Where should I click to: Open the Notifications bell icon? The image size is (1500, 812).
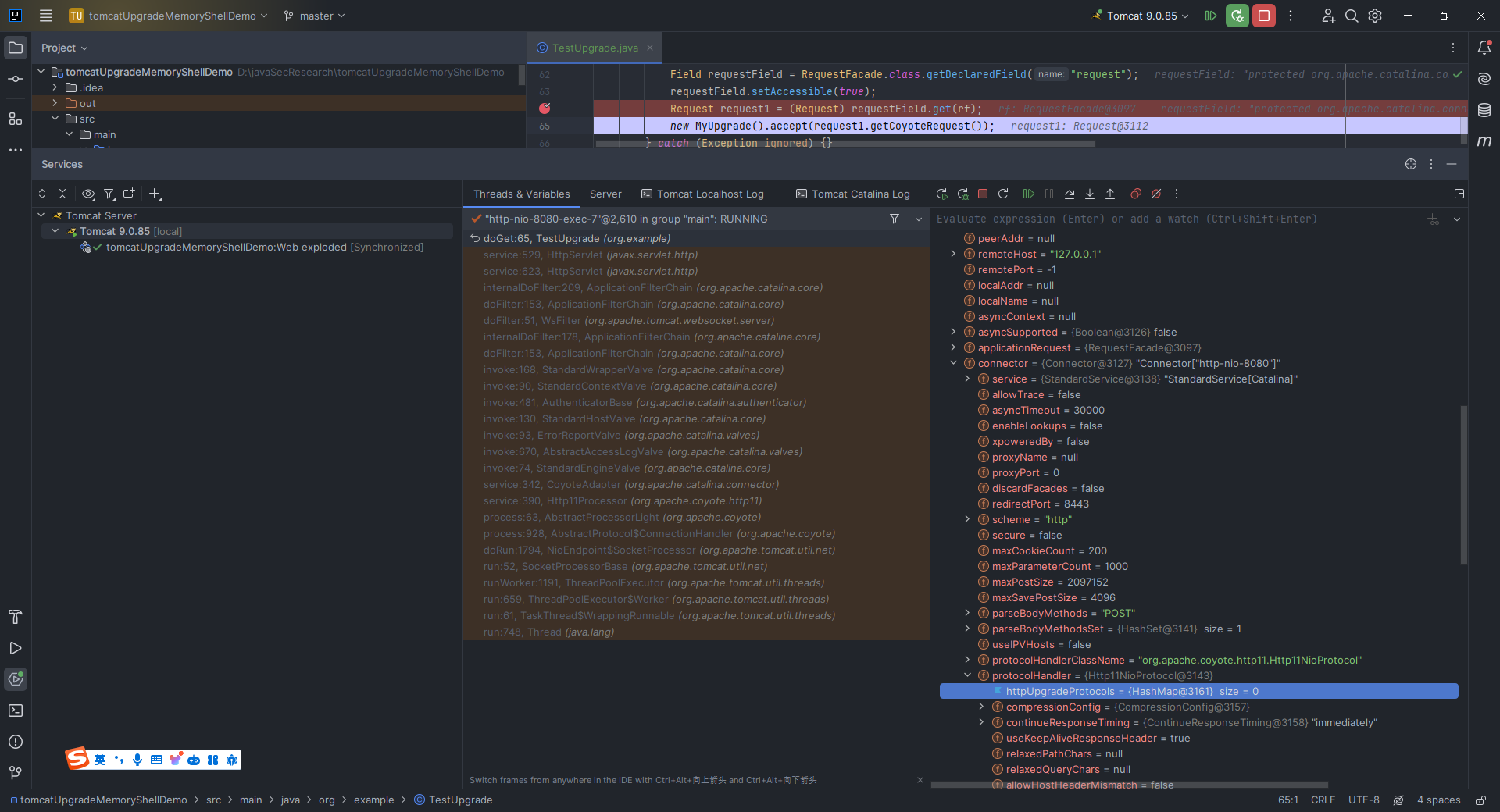click(x=1484, y=48)
